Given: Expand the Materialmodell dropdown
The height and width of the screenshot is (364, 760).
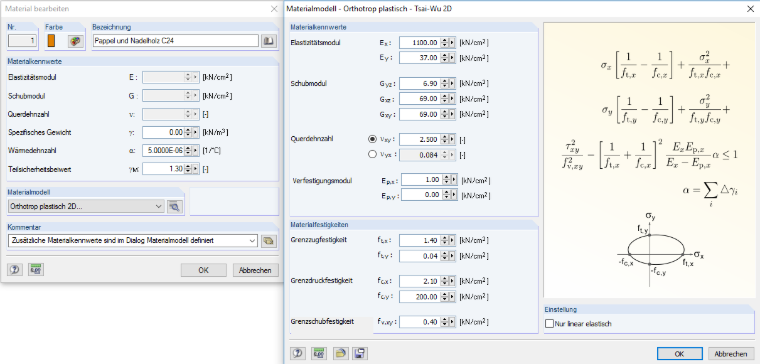Looking at the screenshot, I should (x=159, y=207).
